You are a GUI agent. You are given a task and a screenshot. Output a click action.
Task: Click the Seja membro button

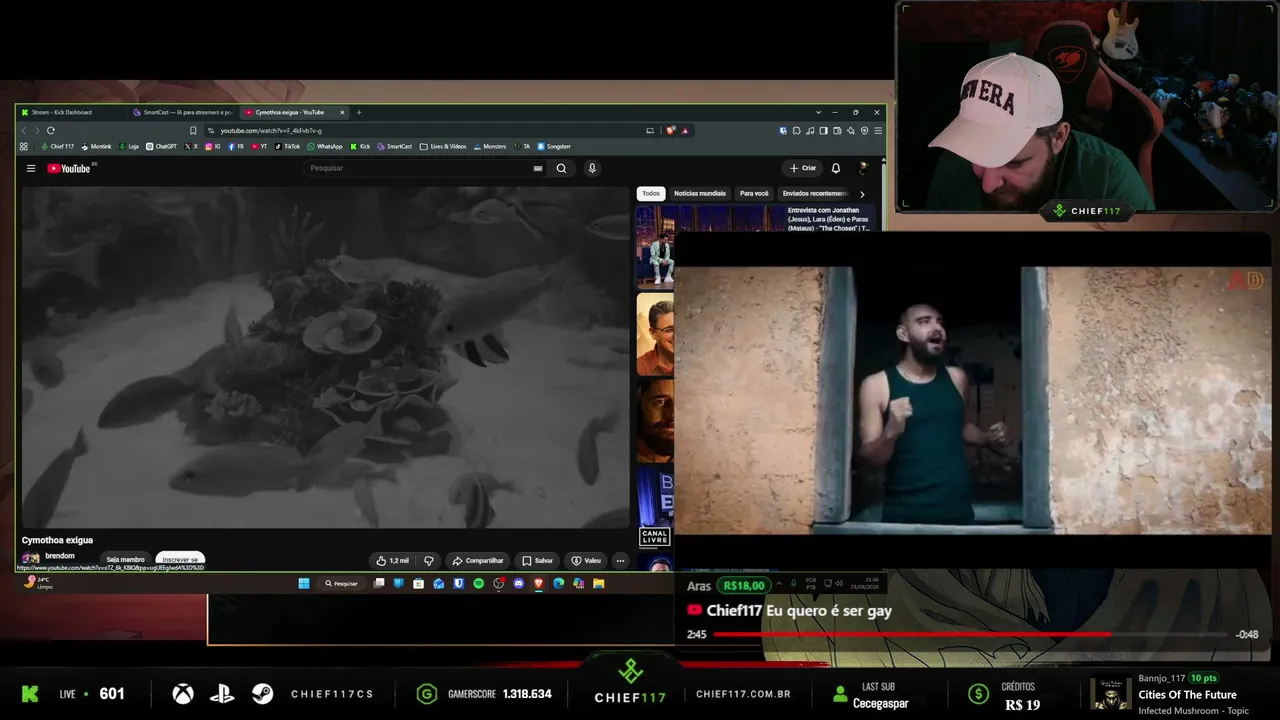coord(126,560)
